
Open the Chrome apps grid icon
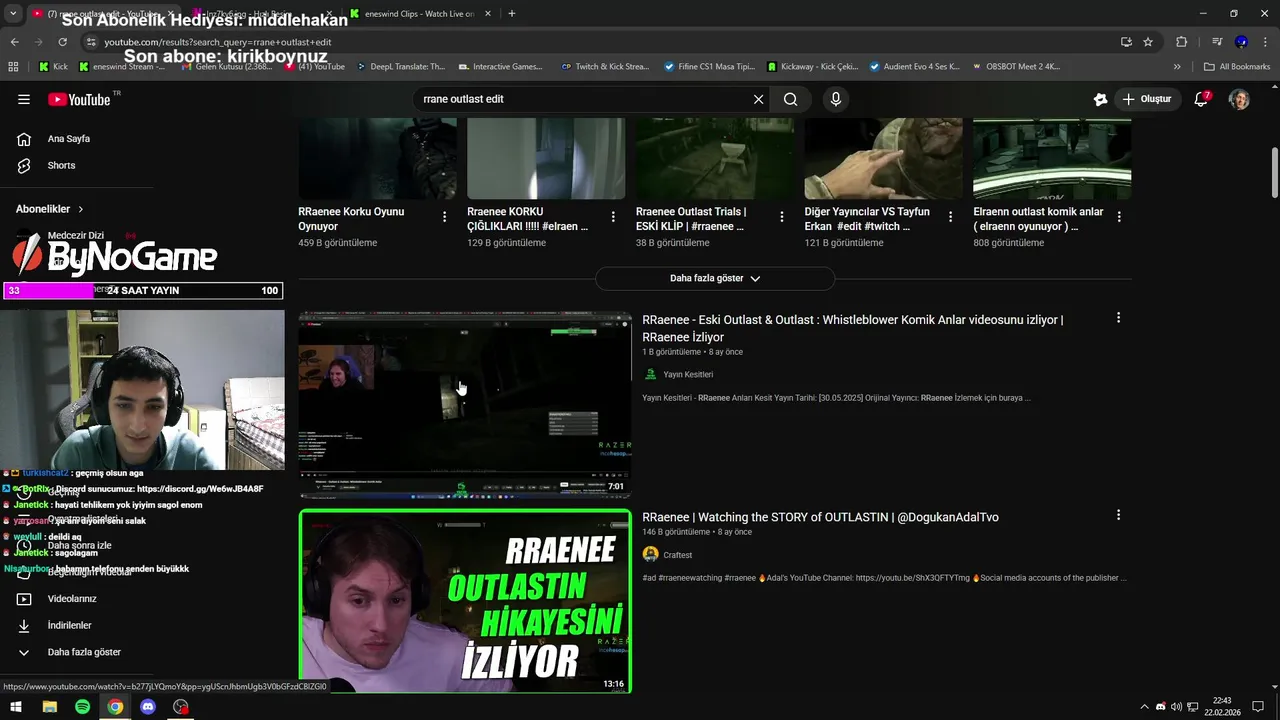(x=13, y=67)
